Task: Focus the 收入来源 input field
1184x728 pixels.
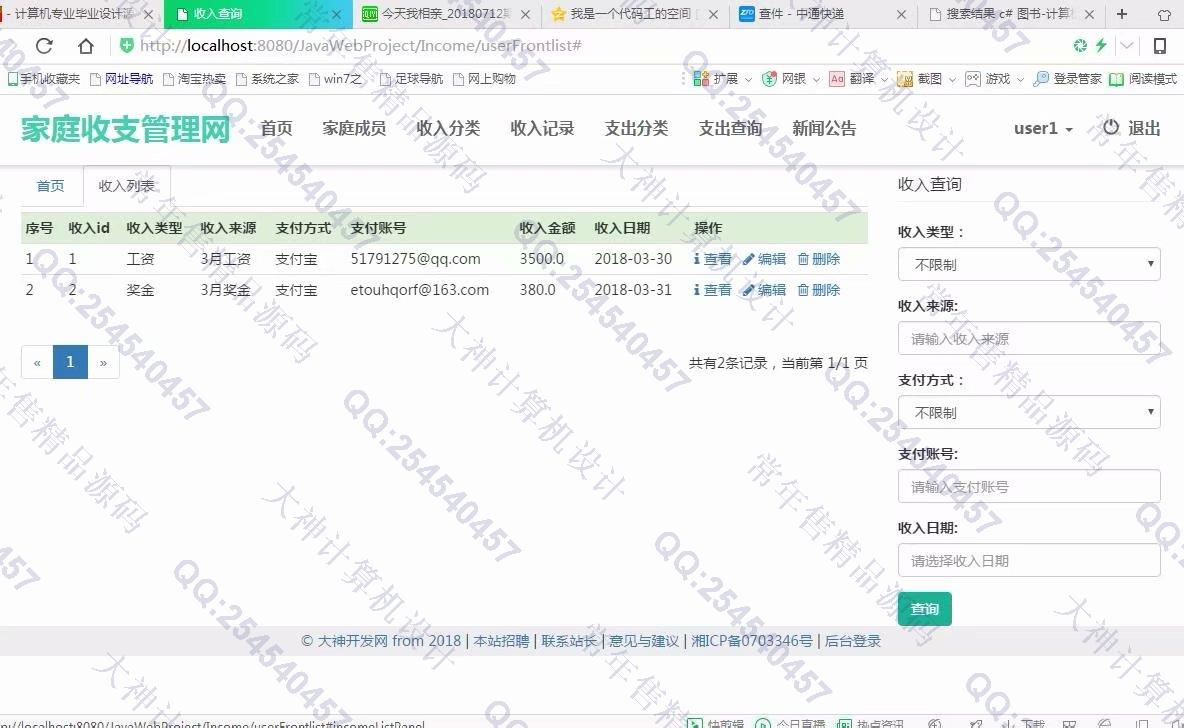Action: coord(1029,338)
